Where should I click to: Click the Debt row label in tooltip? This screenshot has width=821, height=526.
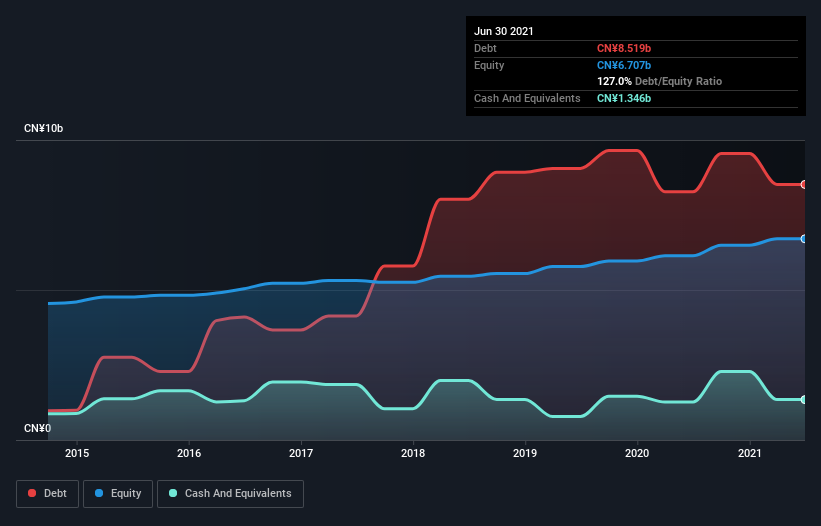[485, 48]
